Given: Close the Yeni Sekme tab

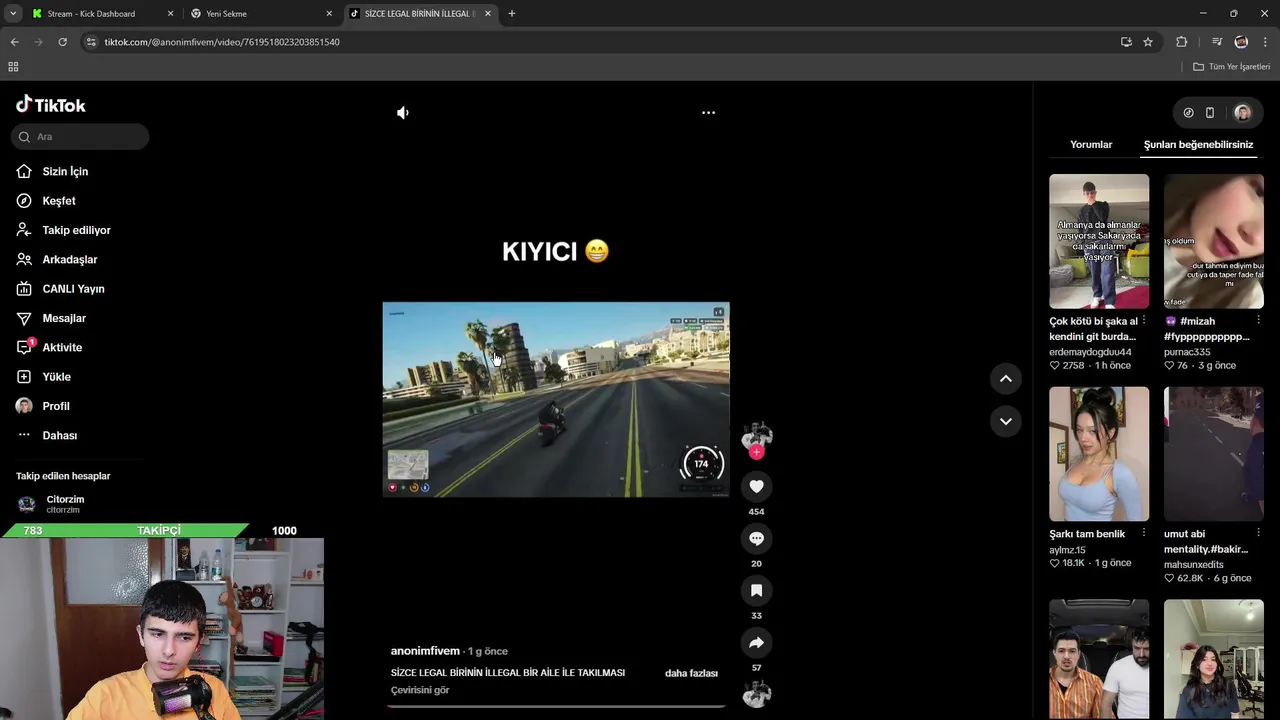Looking at the screenshot, I should [329, 14].
